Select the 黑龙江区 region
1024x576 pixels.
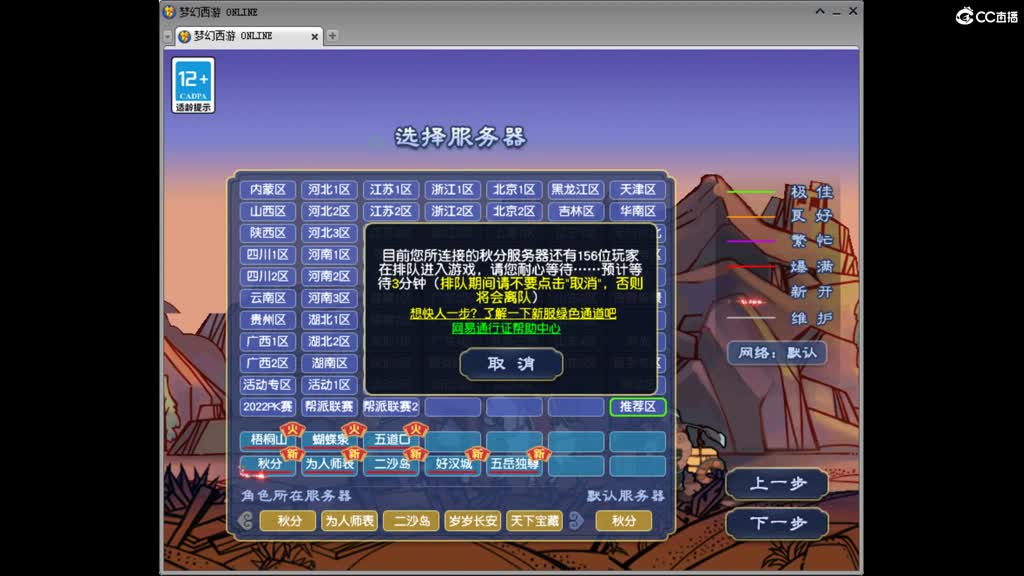click(575, 189)
